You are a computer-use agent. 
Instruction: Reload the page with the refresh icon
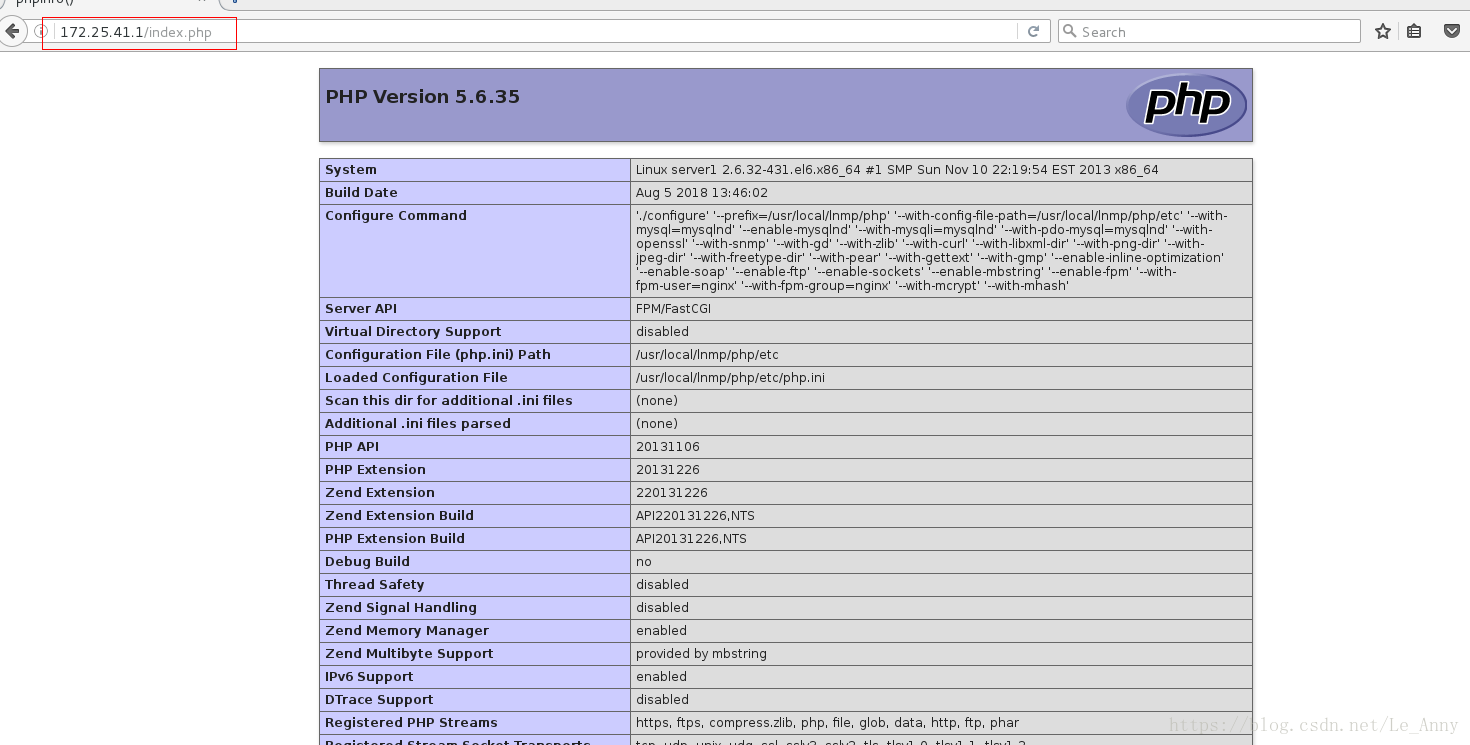coord(1034,32)
